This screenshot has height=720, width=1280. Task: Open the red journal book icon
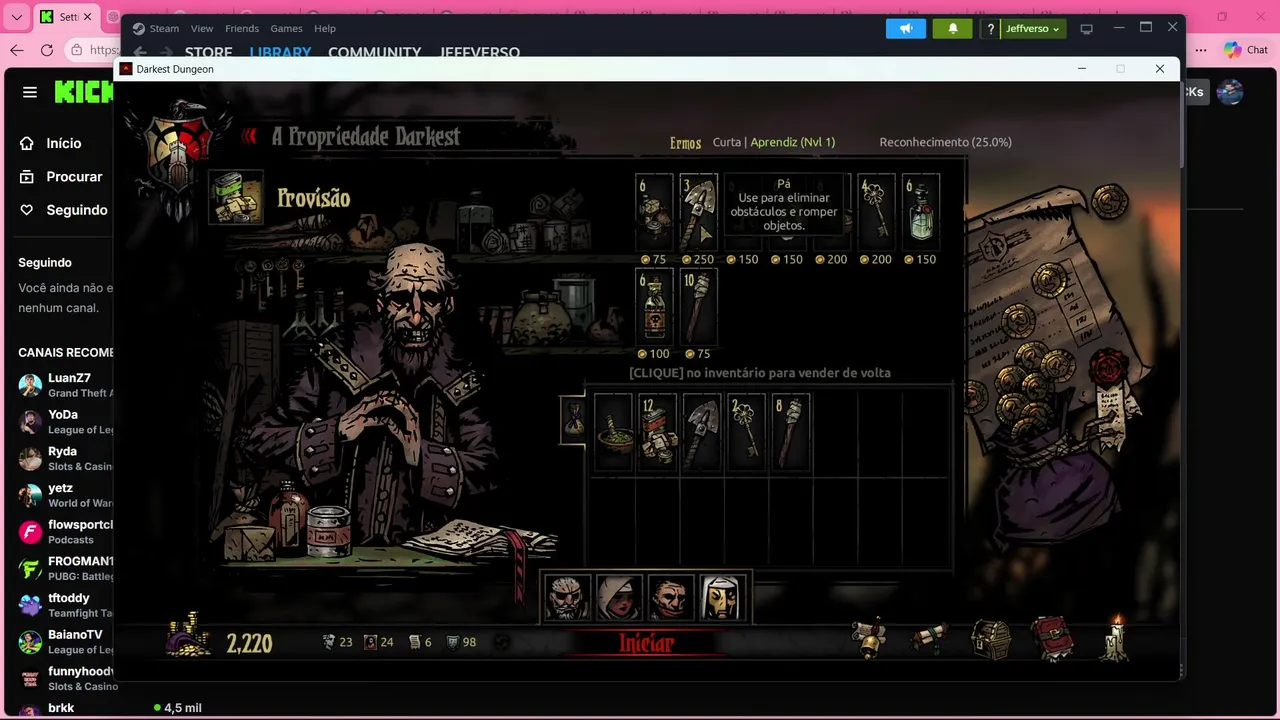point(1051,639)
